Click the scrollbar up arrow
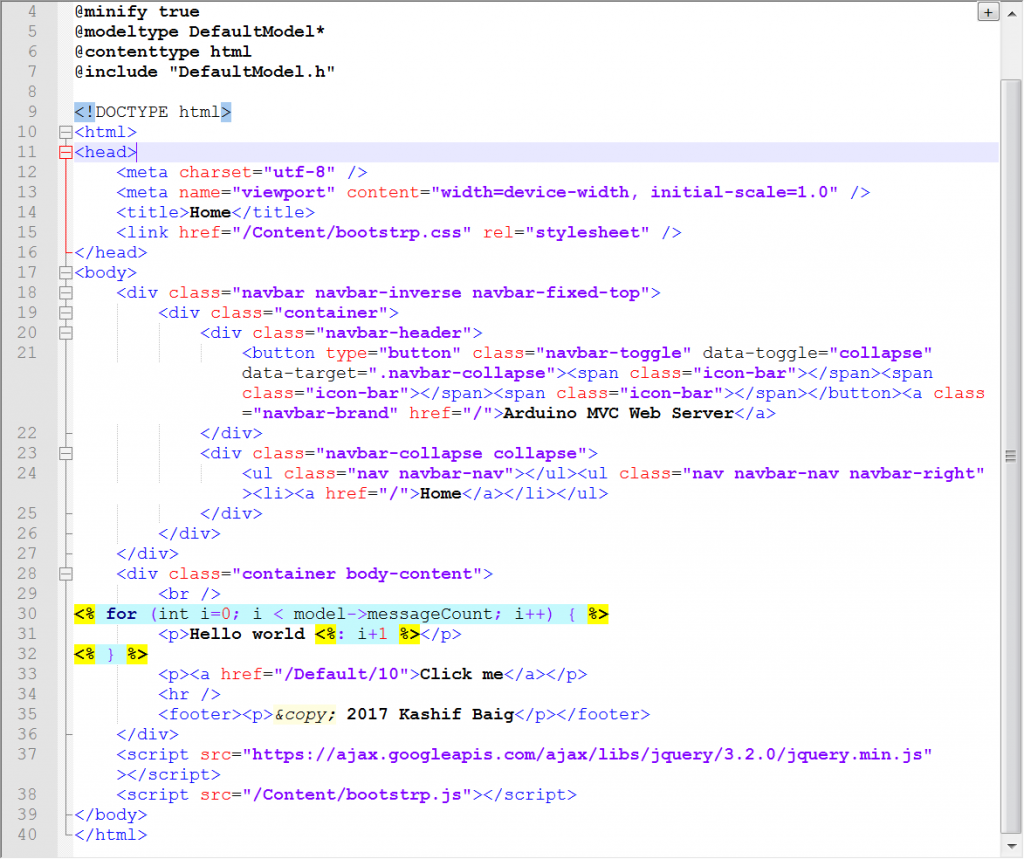 (x=1010, y=12)
